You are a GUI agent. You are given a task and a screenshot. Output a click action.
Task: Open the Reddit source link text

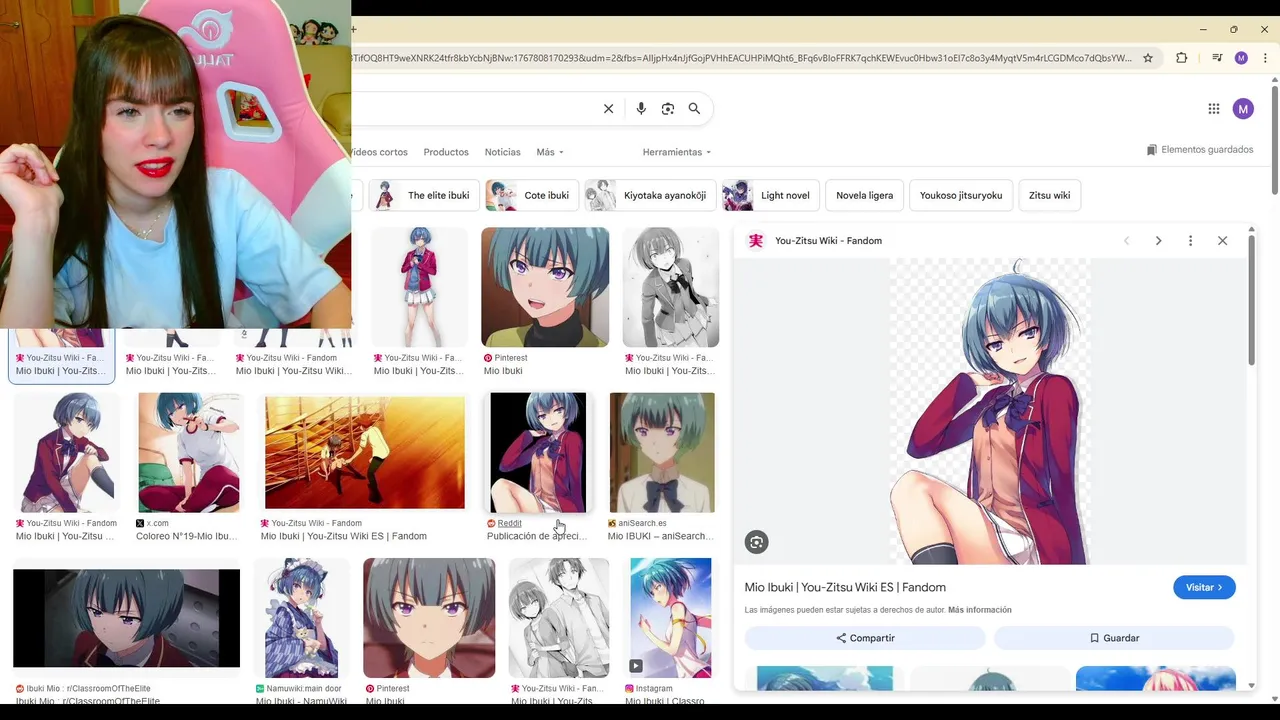coord(510,523)
